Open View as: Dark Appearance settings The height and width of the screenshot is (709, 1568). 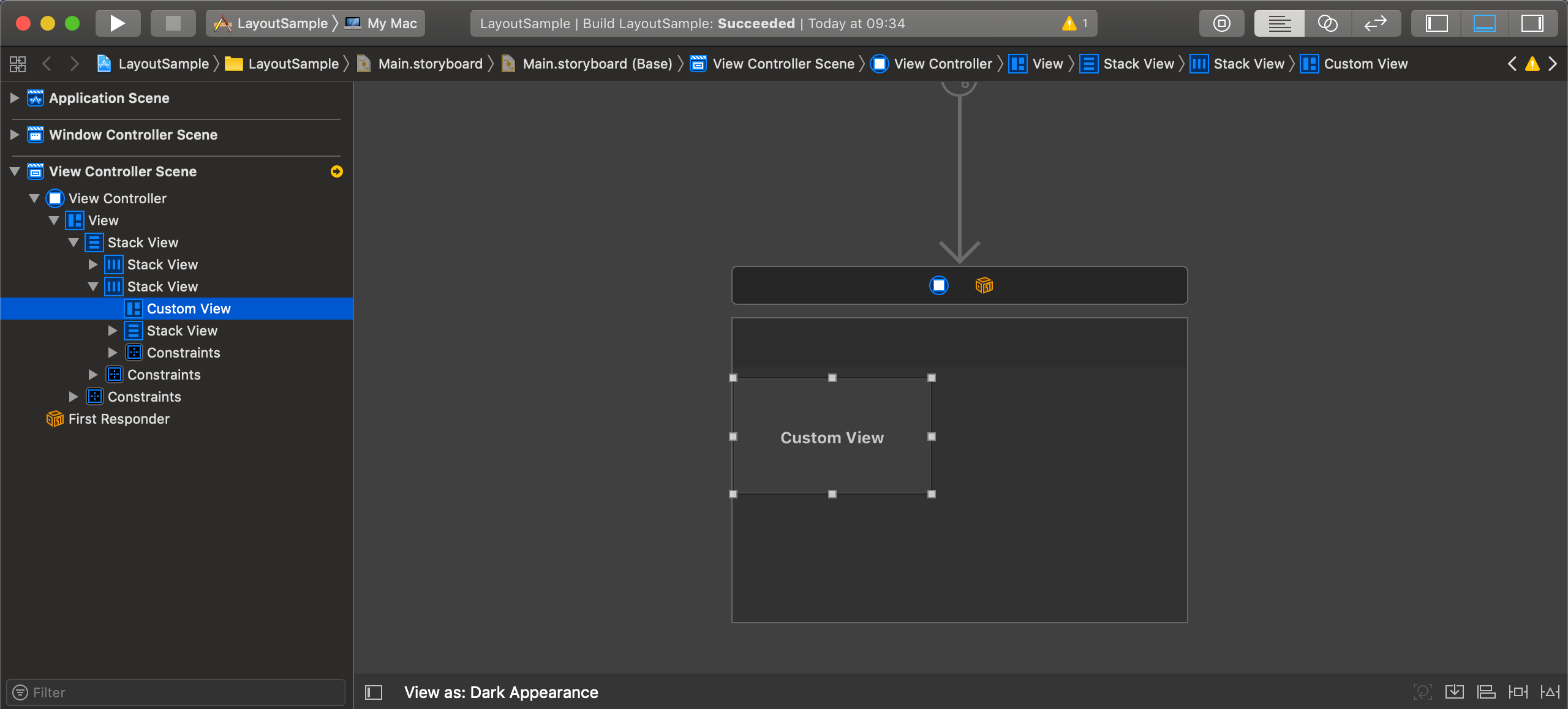tap(501, 692)
